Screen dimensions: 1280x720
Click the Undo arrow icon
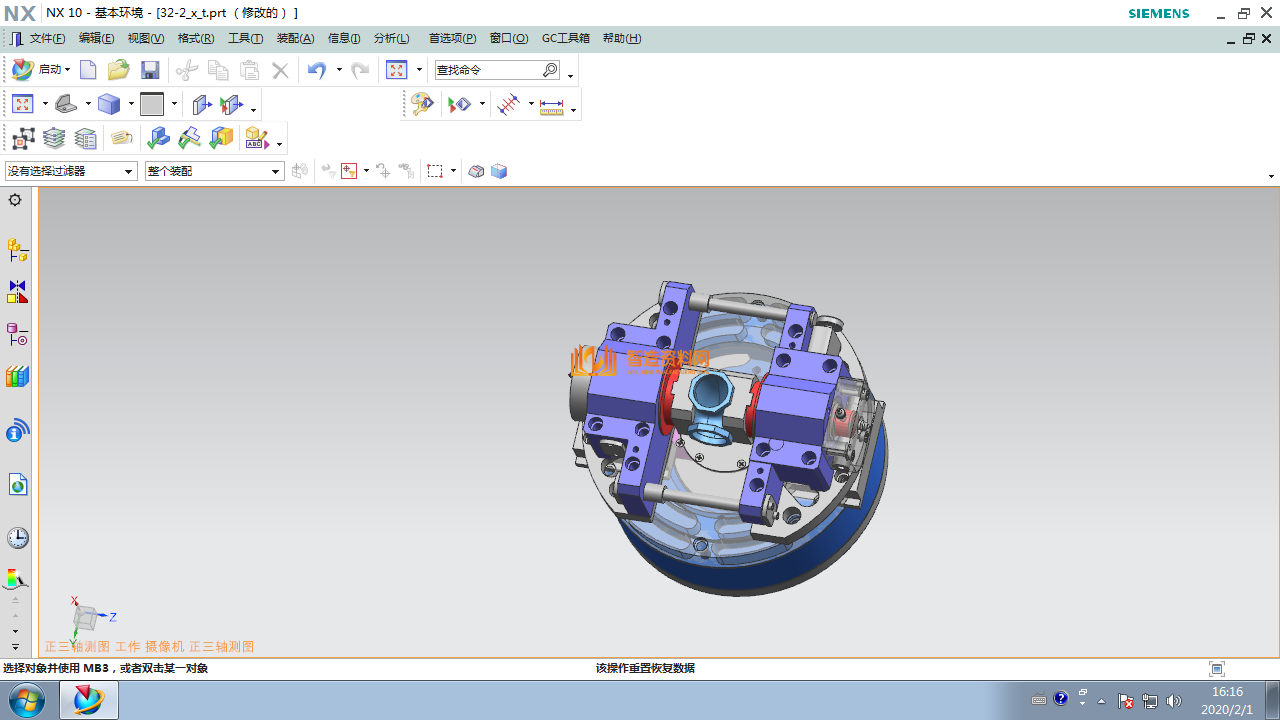317,70
